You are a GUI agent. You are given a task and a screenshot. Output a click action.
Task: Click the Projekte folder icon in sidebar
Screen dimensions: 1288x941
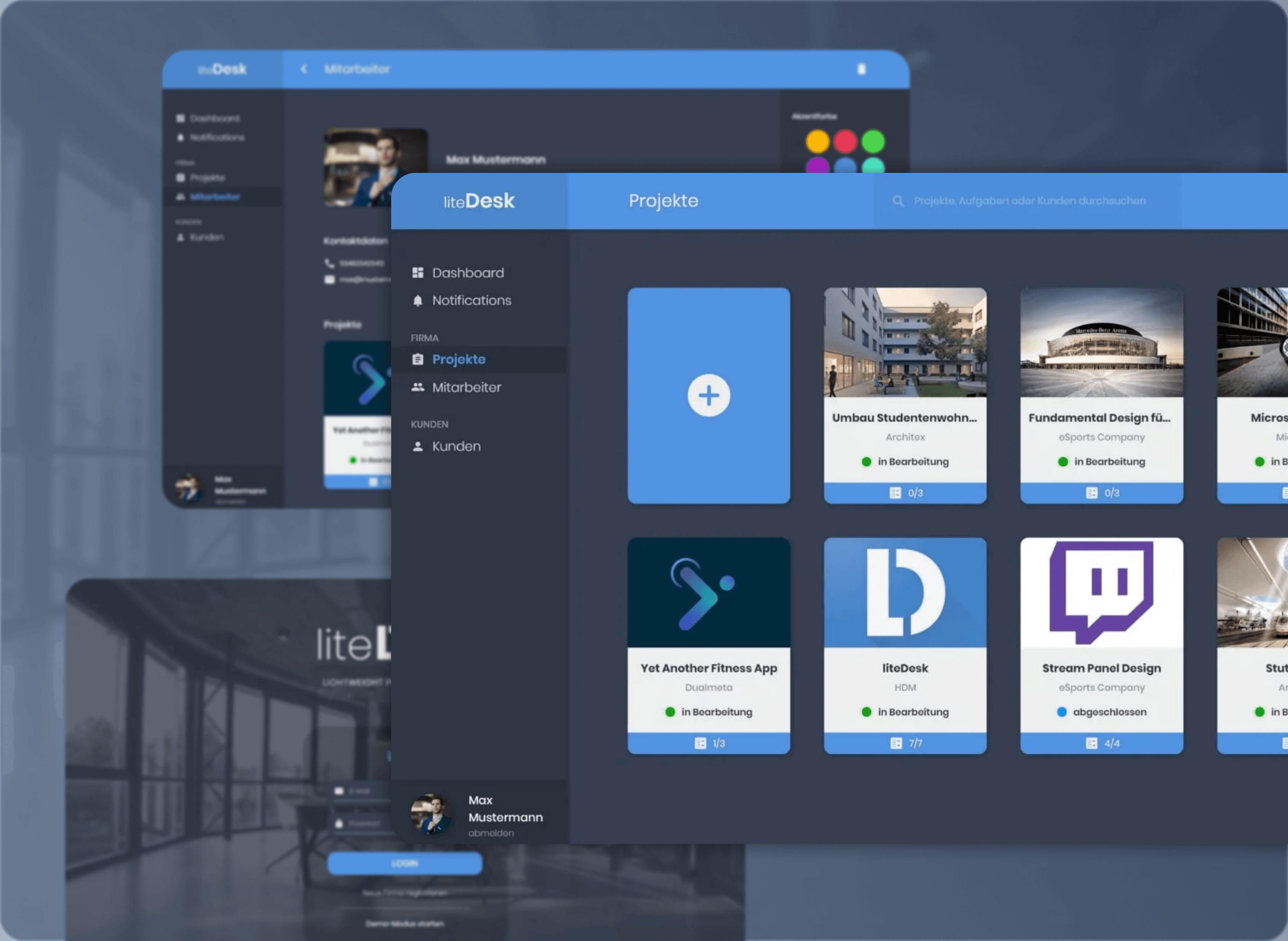click(418, 358)
